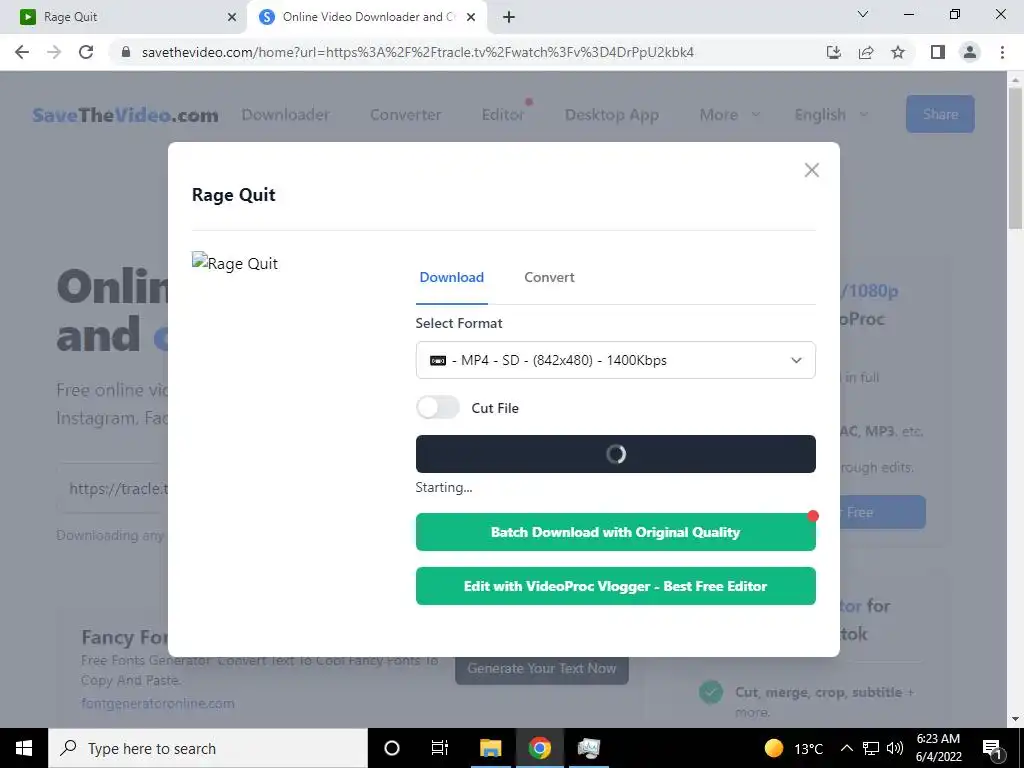
Task: Click the address bar URL
Action: tap(418, 52)
